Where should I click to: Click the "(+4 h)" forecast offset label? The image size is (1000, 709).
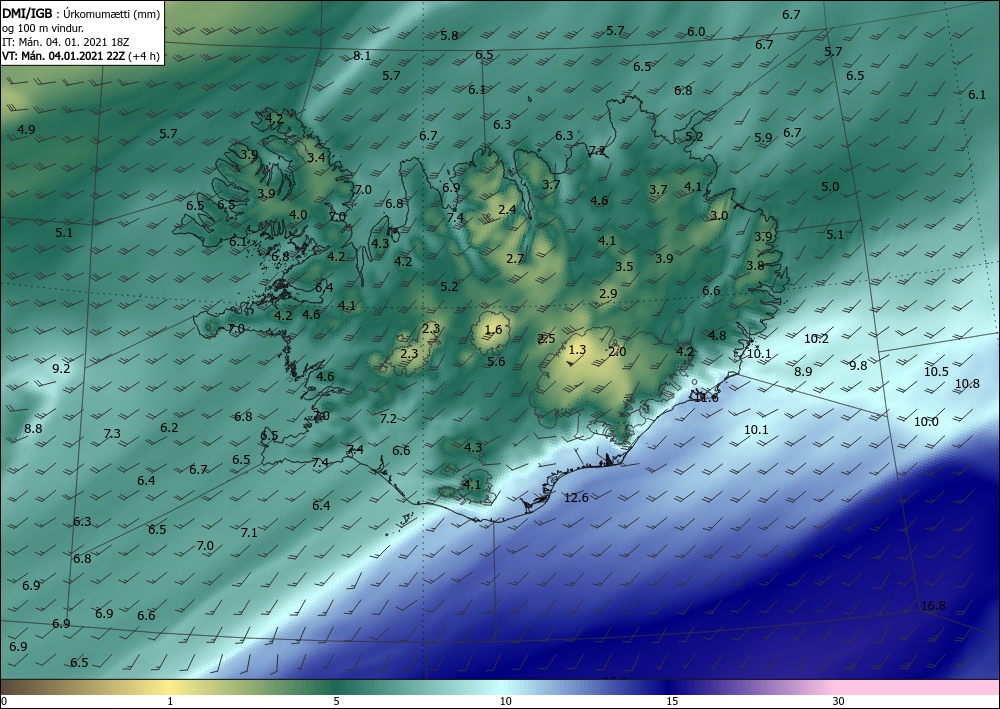[x=143, y=56]
